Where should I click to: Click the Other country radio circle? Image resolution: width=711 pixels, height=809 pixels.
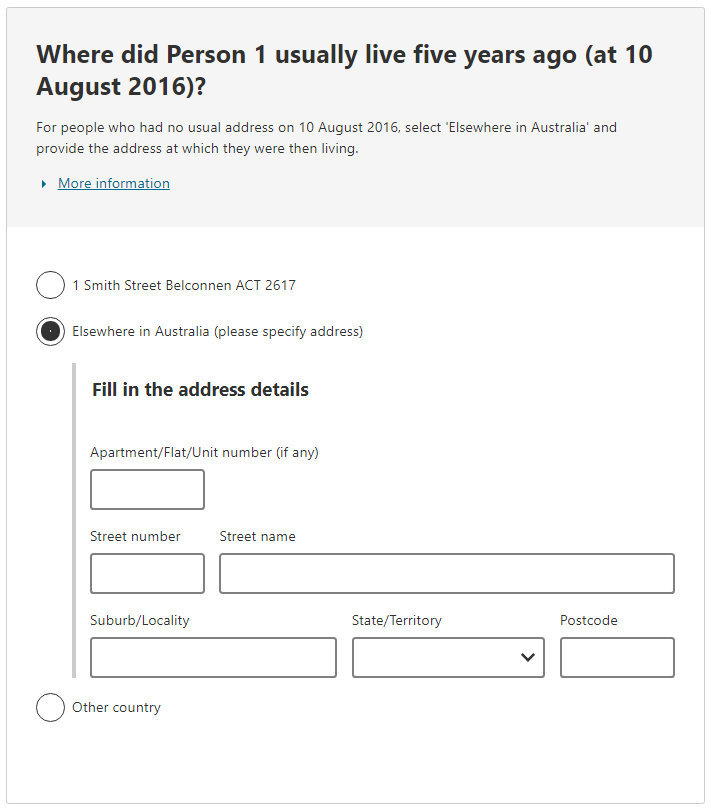pyautogui.click(x=50, y=707)
